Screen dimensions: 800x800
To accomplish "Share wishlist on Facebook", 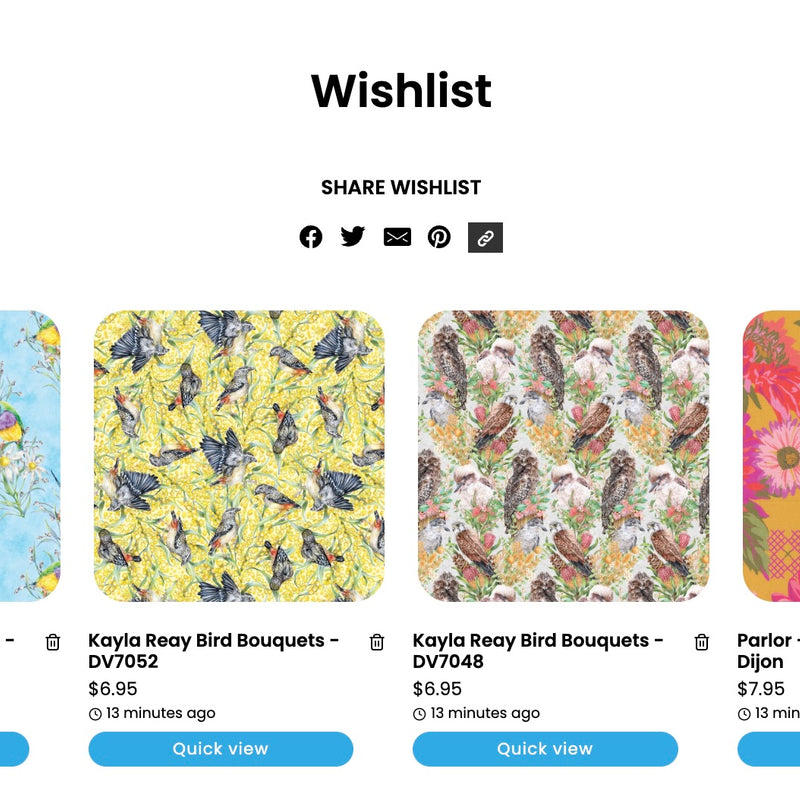I will click(311, 237).
